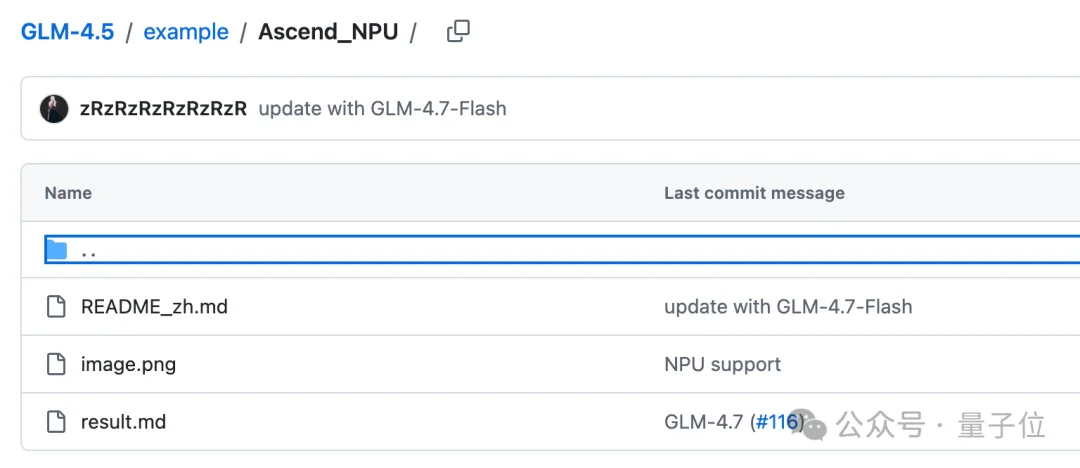Screen dimensions: 1080x468
Task: Click the file icon beside README_zh.md
Action: click(57, 307)
